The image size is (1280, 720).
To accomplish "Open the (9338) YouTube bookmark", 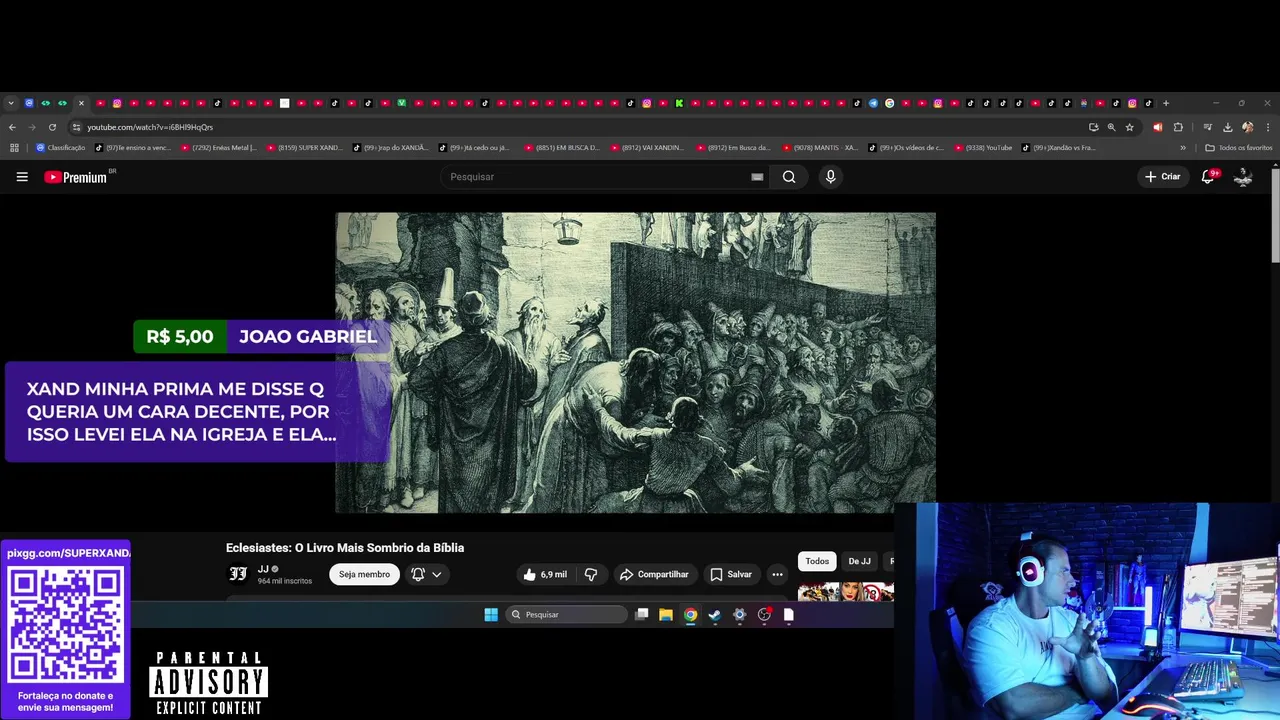I will click(x=983, y=148).
